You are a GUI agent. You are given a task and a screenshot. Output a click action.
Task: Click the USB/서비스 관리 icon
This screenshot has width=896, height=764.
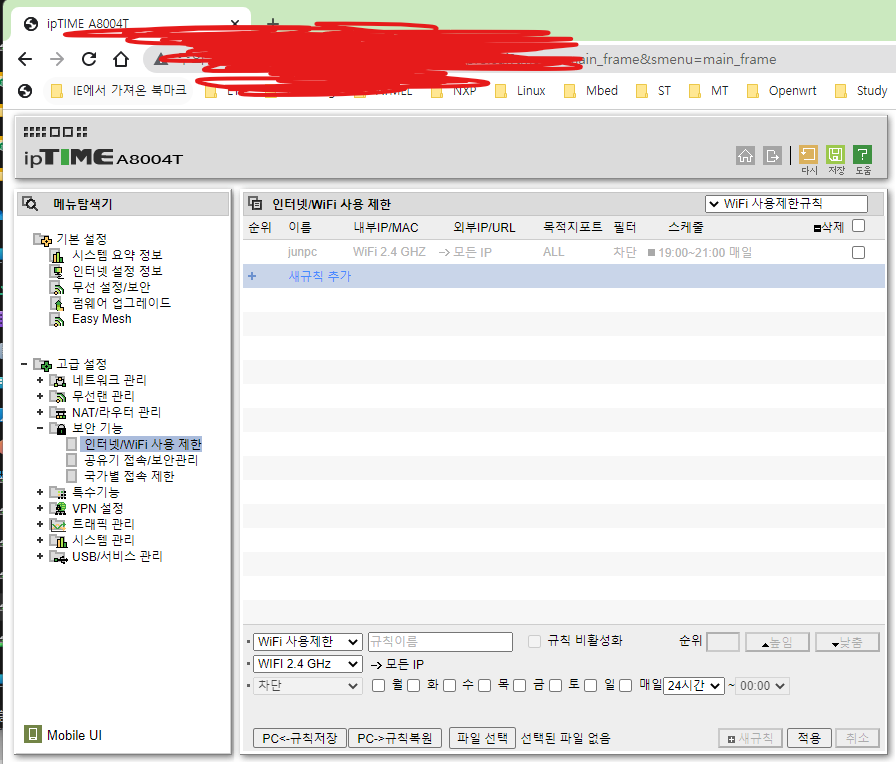[58, 557]
